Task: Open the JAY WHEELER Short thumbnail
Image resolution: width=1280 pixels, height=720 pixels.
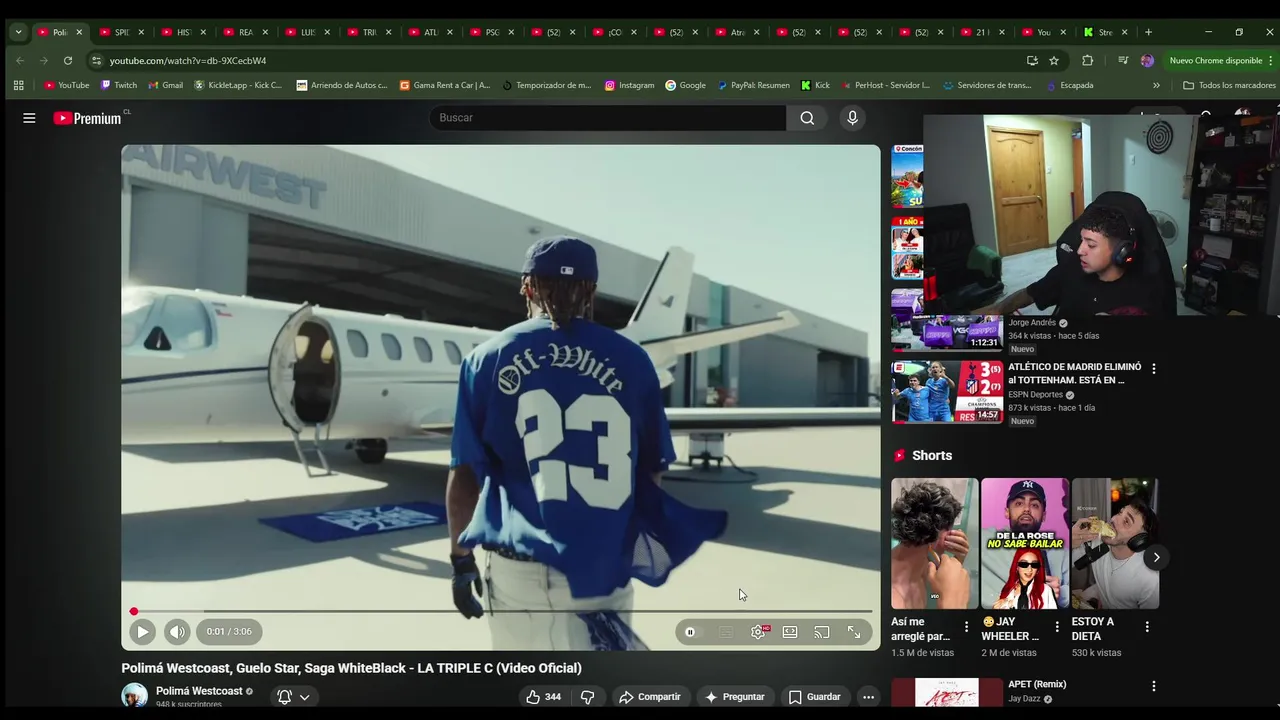Action: tap(1024, 543)
